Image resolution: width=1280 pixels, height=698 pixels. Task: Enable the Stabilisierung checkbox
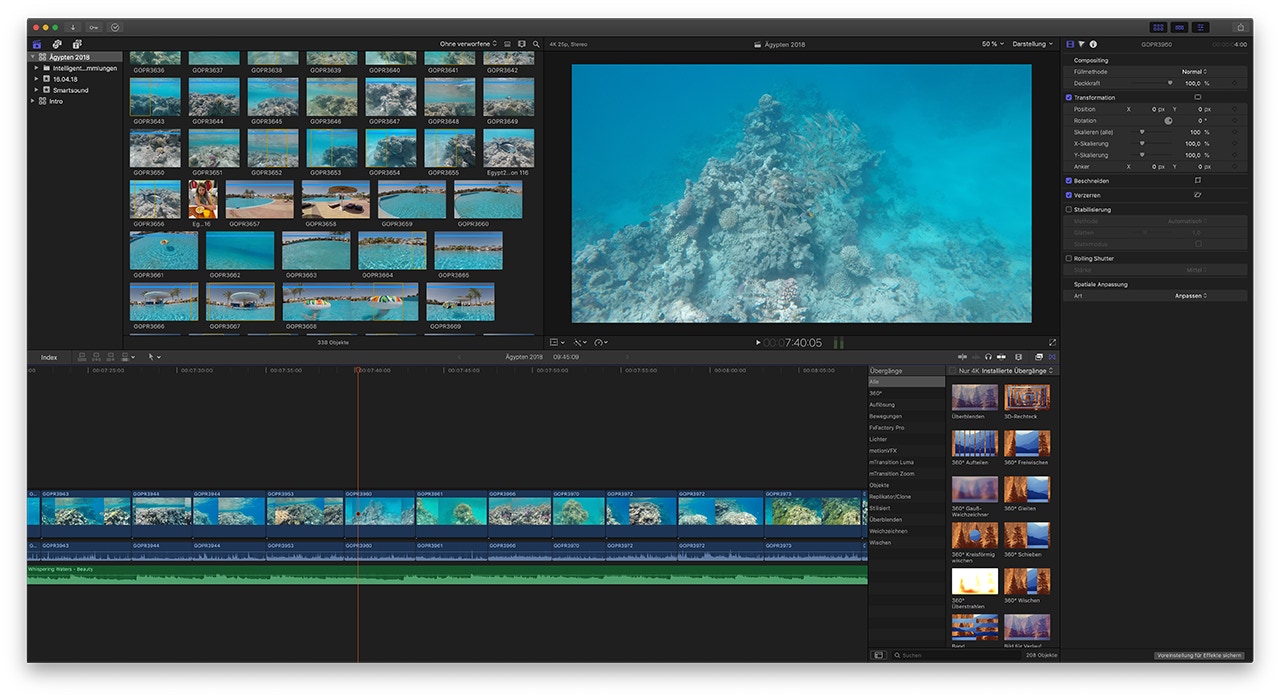click(x=1069, y=210)
